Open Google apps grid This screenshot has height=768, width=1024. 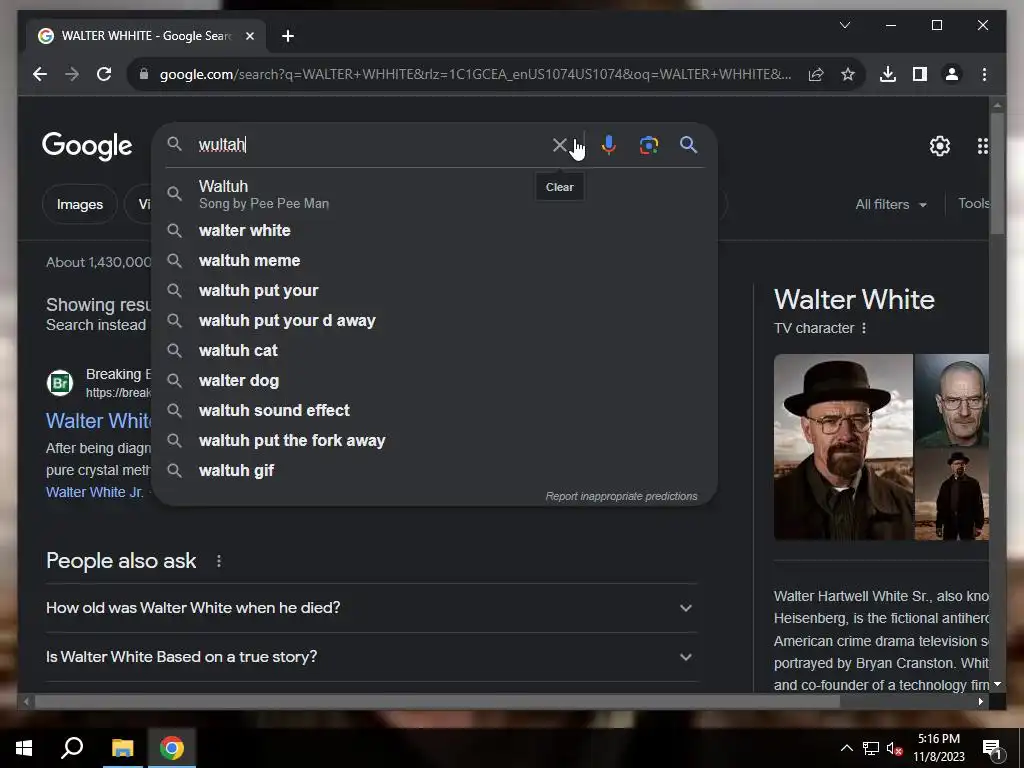pyautogui.click(x=982, y=146)
